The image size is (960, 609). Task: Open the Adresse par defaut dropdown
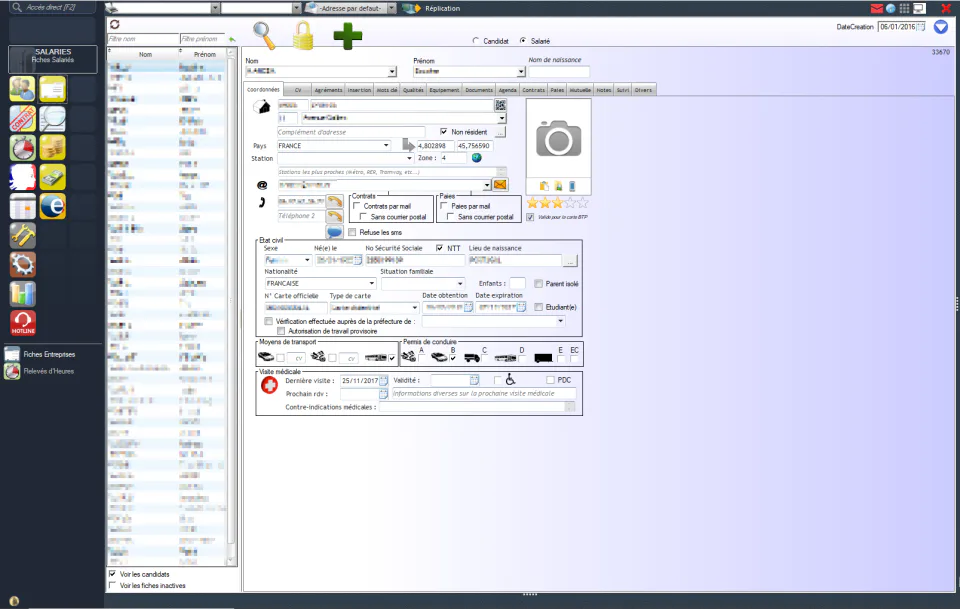pyautogui.click(x=391, y=9)
